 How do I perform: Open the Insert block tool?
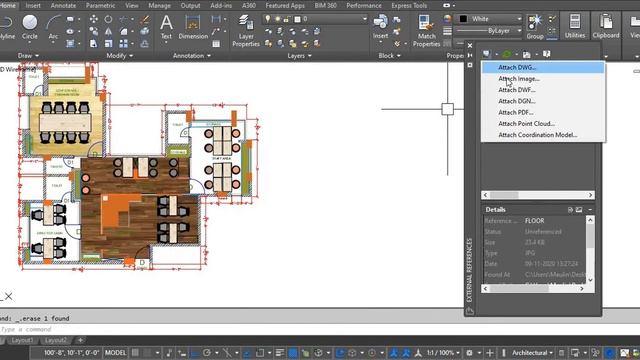[x=380, y=27]
